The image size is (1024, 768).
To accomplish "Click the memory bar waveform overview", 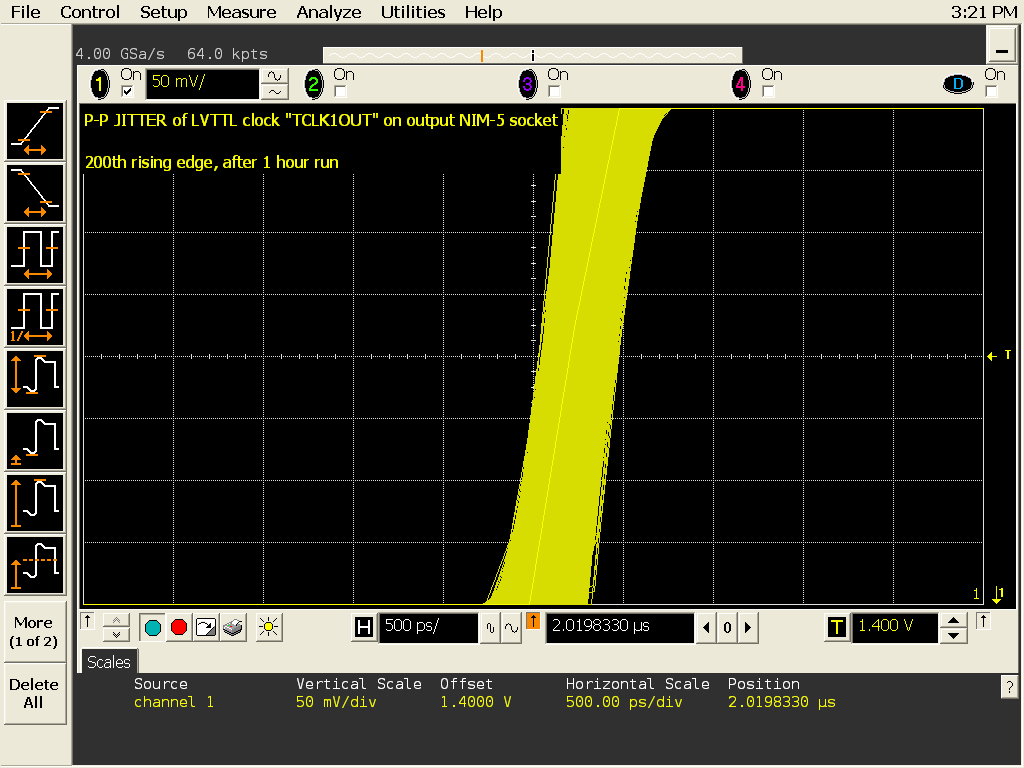I will click(532, 56).
